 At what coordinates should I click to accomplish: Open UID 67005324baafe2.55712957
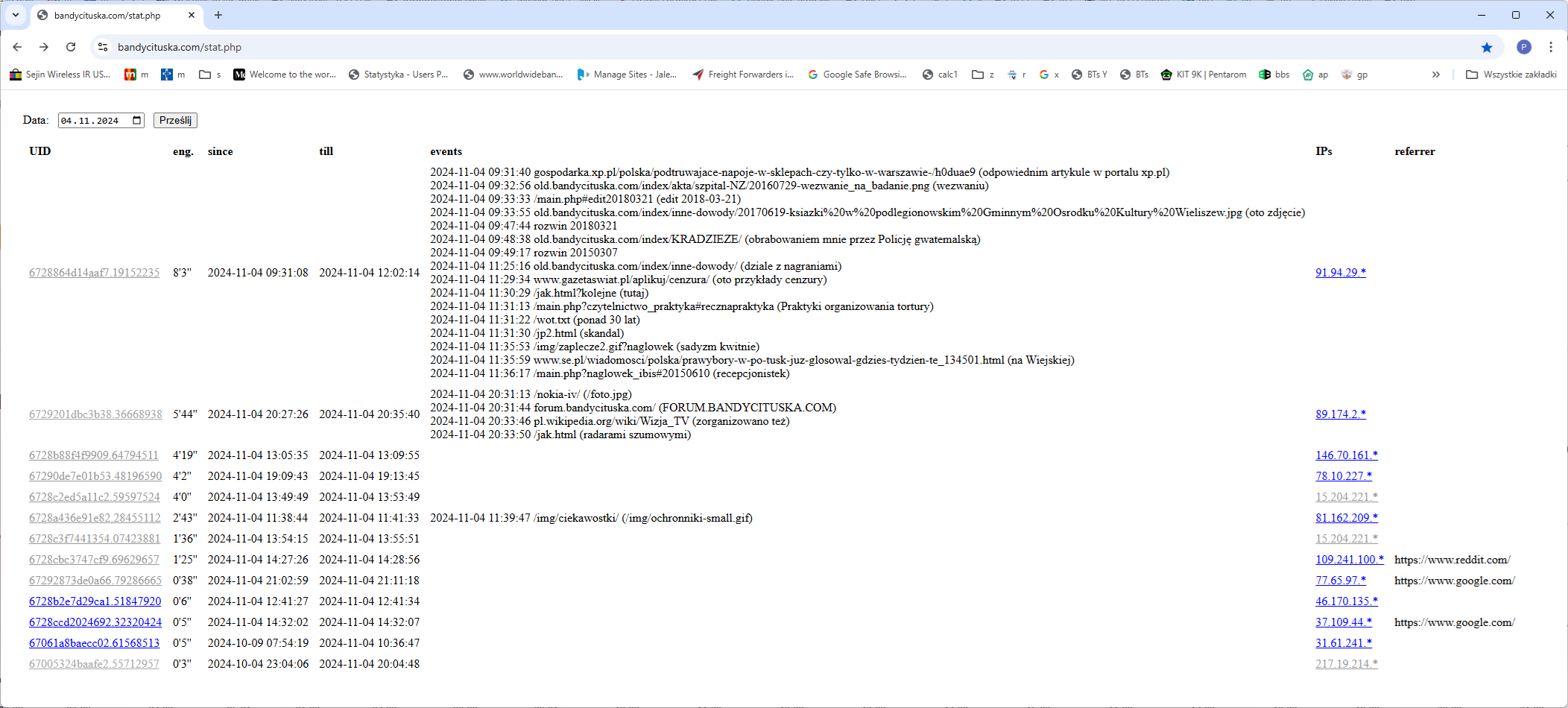tap(94, 664)
